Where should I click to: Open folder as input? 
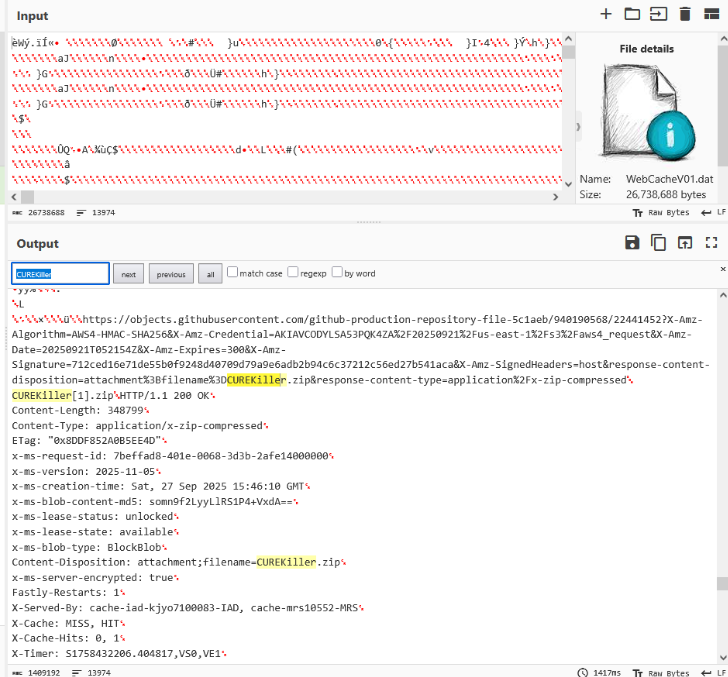632,14
